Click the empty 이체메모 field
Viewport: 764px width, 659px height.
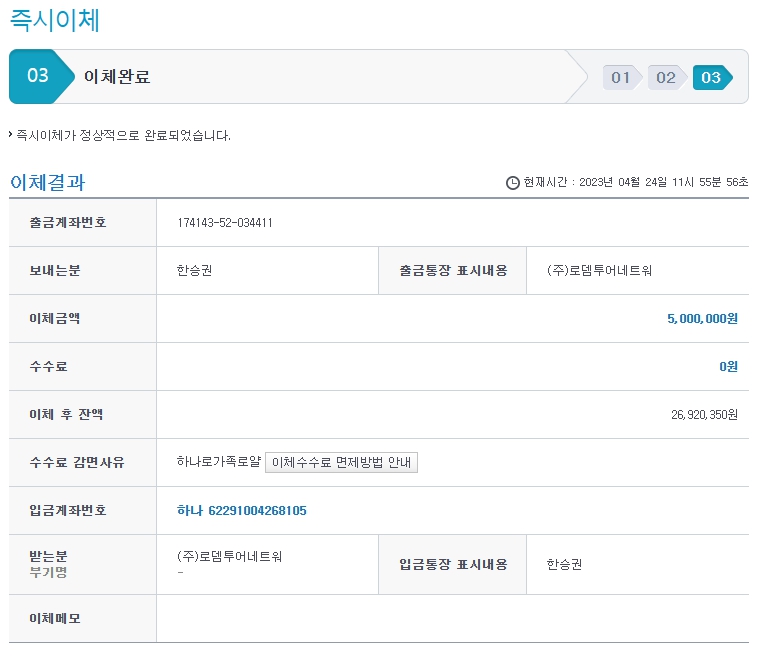450,618
